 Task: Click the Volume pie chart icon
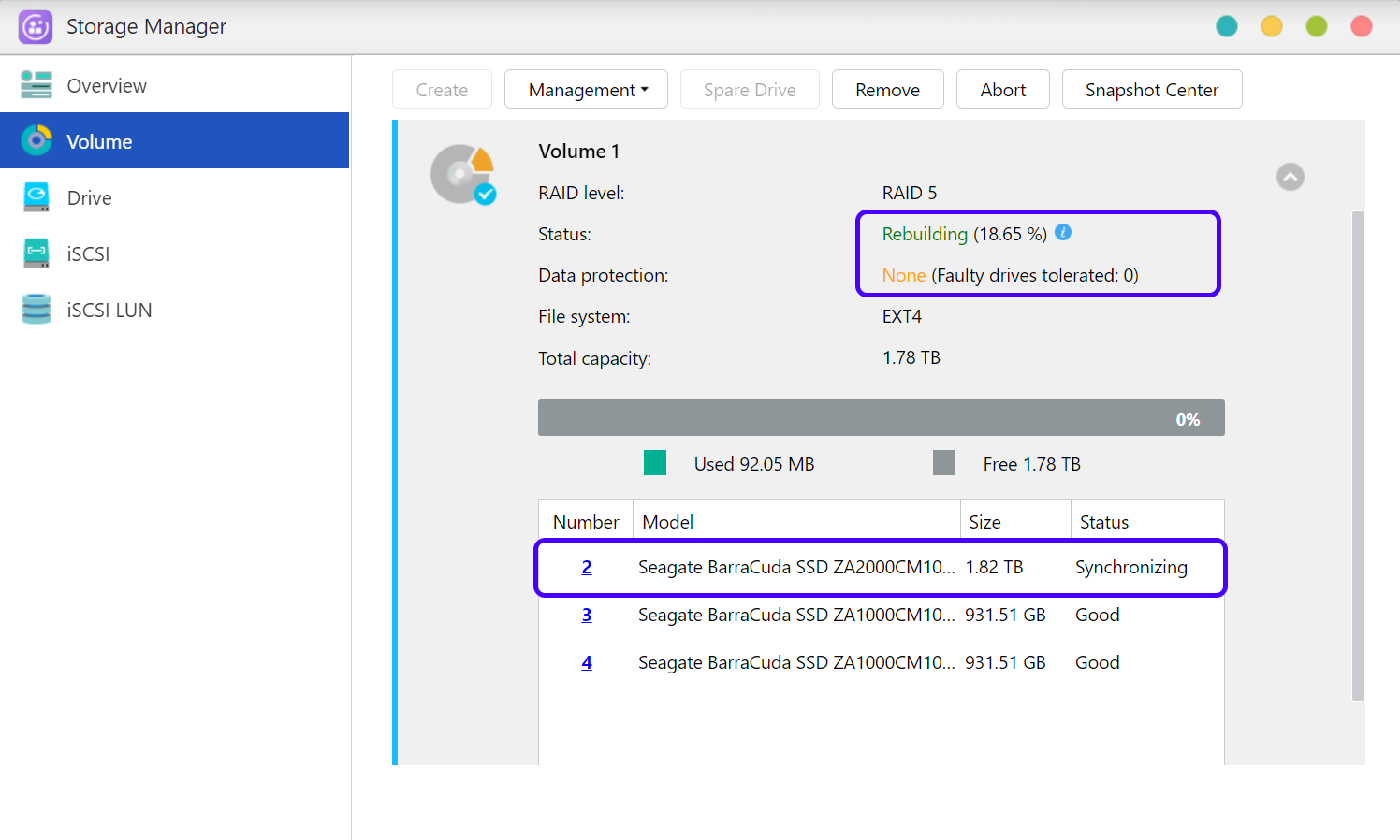[x=36, y=141]
